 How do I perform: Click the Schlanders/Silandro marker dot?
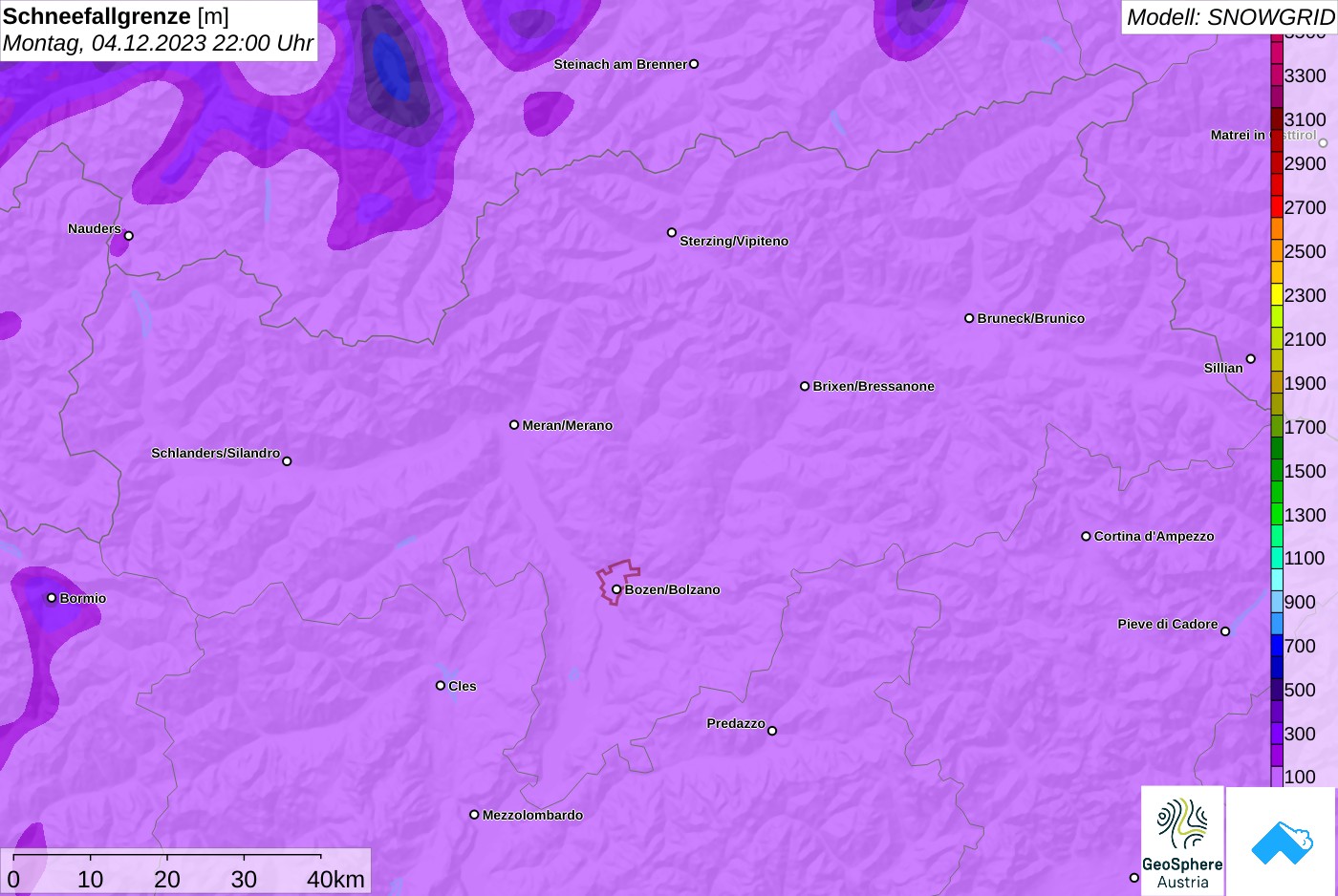(287, 461)
